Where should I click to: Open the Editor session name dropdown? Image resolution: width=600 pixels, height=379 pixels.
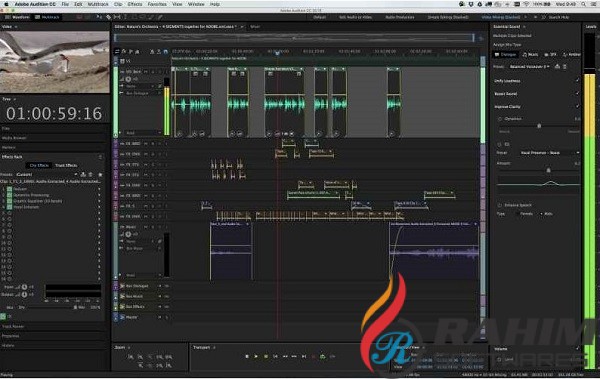241,27
